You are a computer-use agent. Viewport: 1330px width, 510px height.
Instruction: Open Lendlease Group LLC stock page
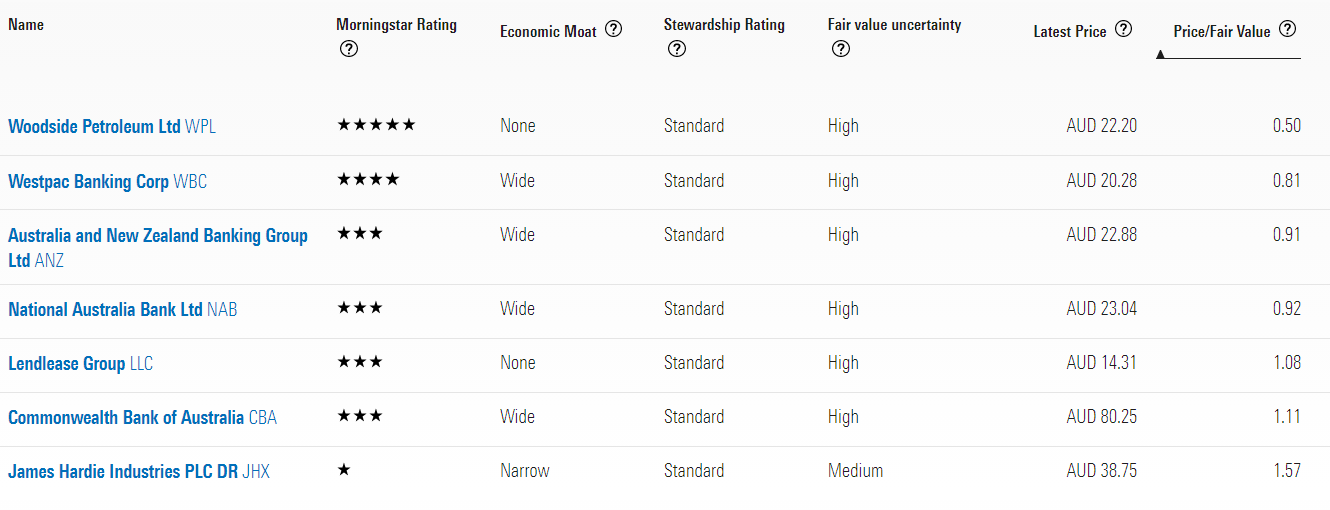coord(81,364)
